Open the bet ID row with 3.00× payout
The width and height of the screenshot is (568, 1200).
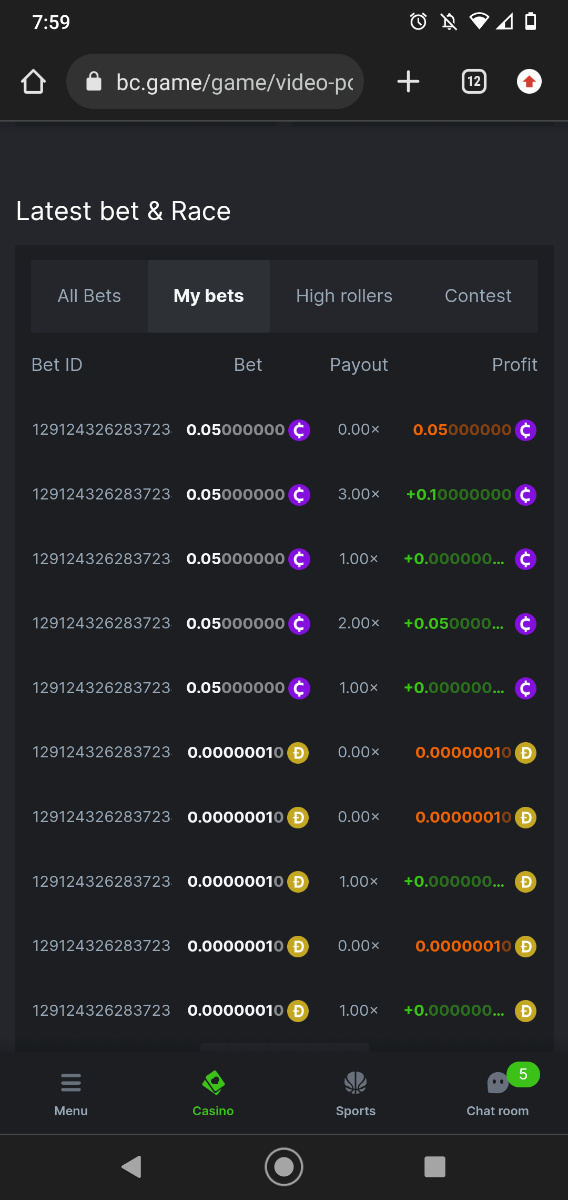coord(101,494)
